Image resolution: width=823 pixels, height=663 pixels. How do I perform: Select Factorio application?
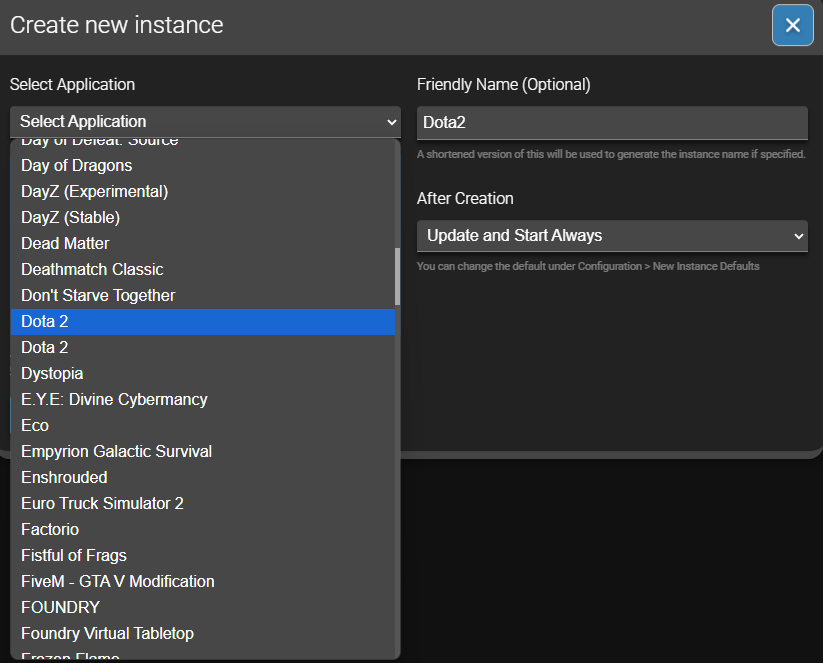(203, 530)
